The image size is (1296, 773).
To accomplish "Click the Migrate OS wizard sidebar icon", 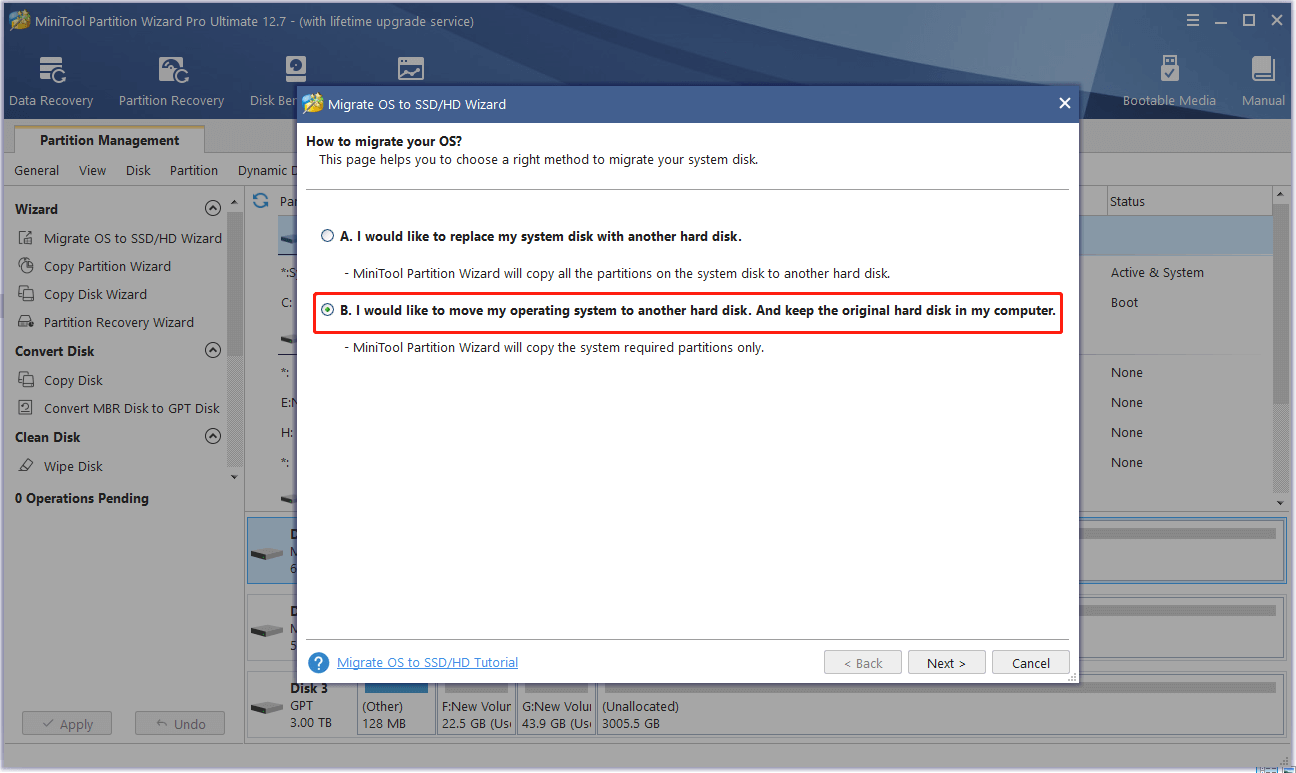I will pos(26,238).
